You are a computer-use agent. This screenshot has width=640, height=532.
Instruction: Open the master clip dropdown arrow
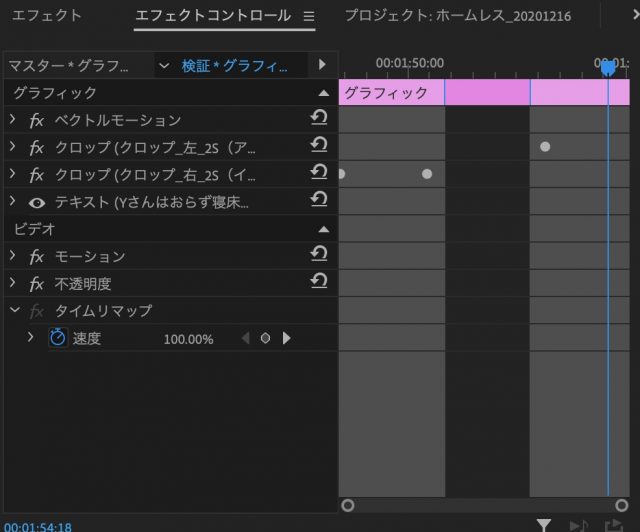point(164,66)
